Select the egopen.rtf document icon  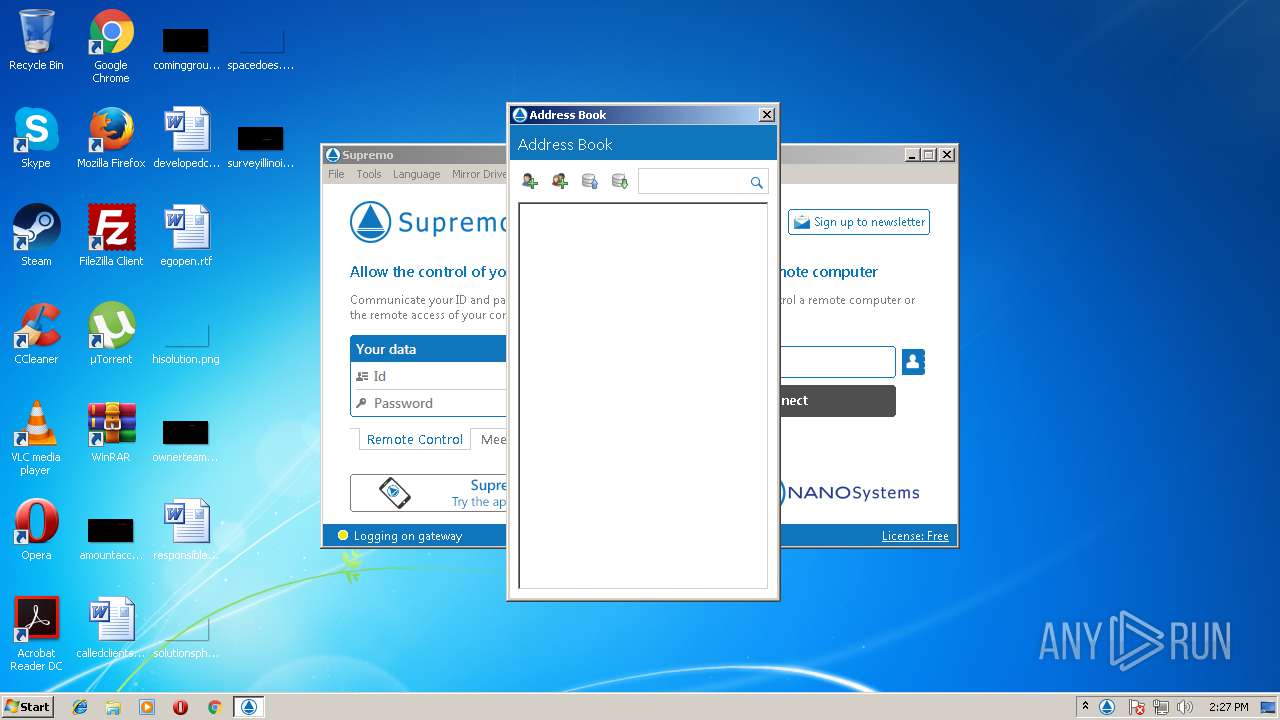point(186,236)
